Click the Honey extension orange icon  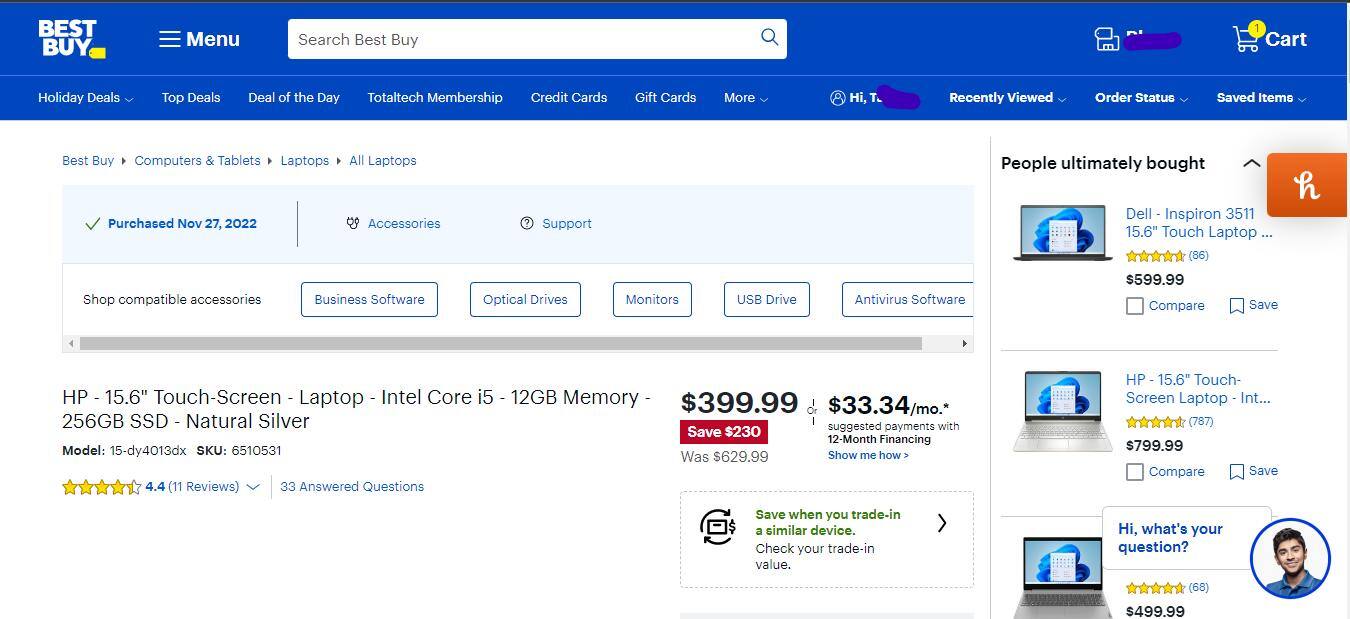pyautogui.click(x=1306, y=185)
